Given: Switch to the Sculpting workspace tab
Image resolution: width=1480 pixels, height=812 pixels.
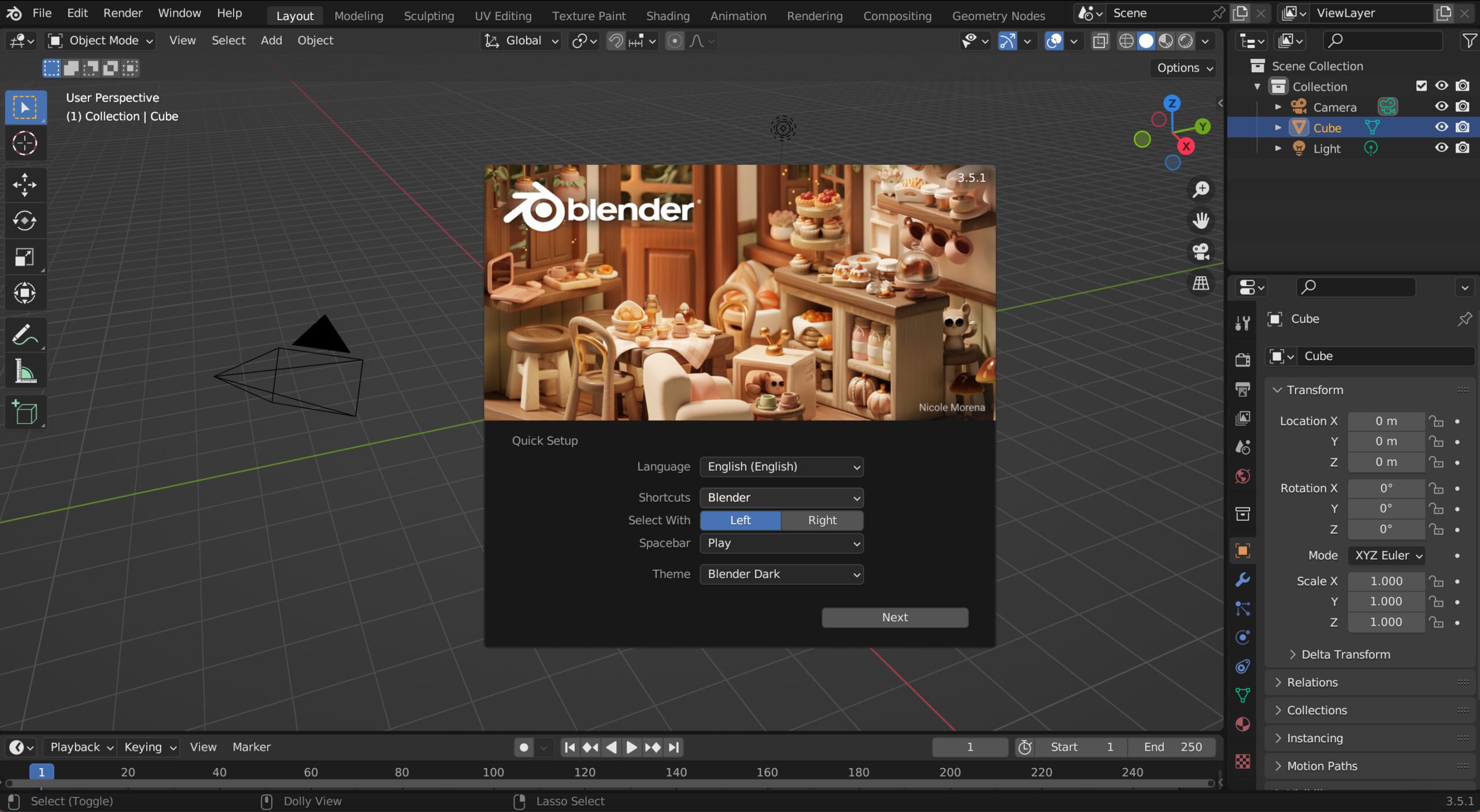Looking at the screenshot, I should pos(428,16).
